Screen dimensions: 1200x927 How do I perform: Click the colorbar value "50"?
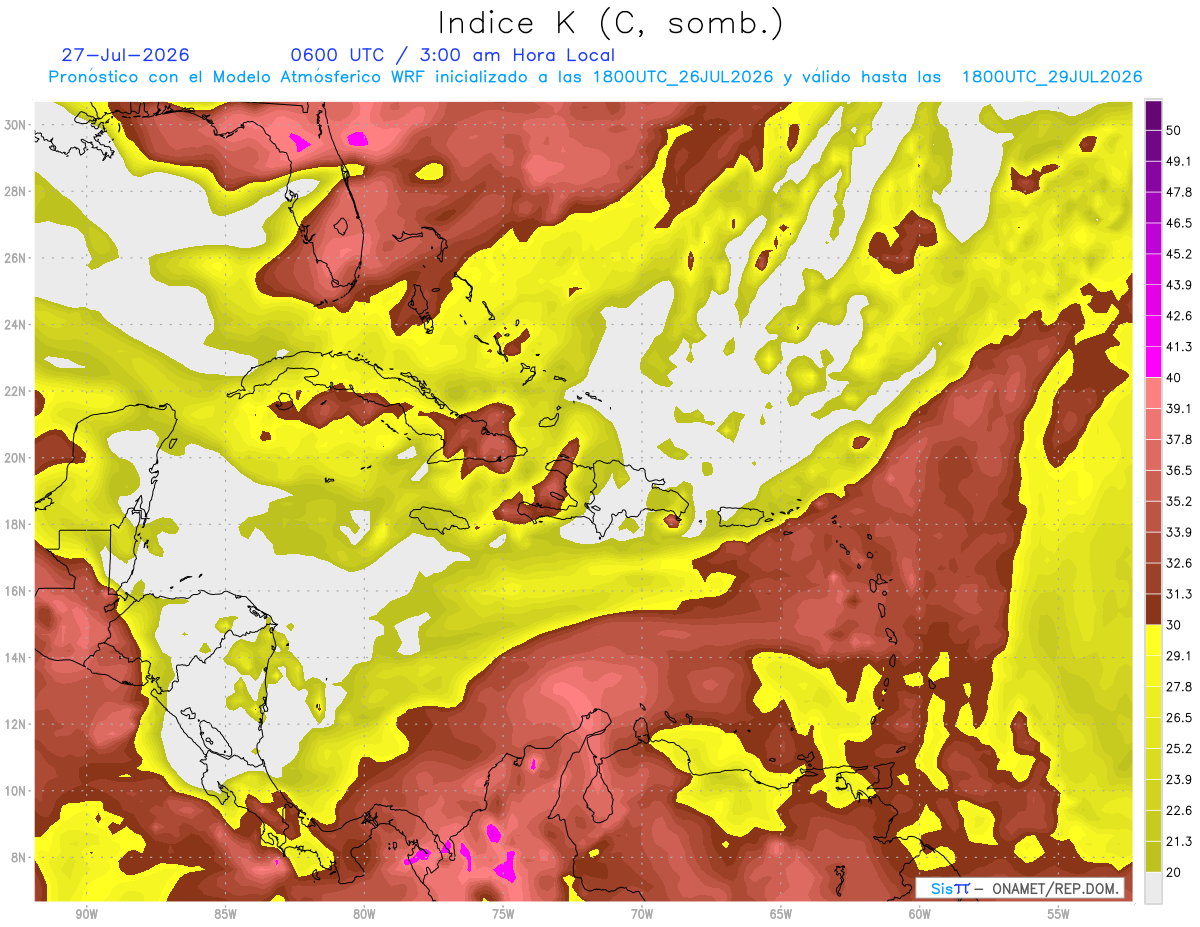[x=1174, y=131]
